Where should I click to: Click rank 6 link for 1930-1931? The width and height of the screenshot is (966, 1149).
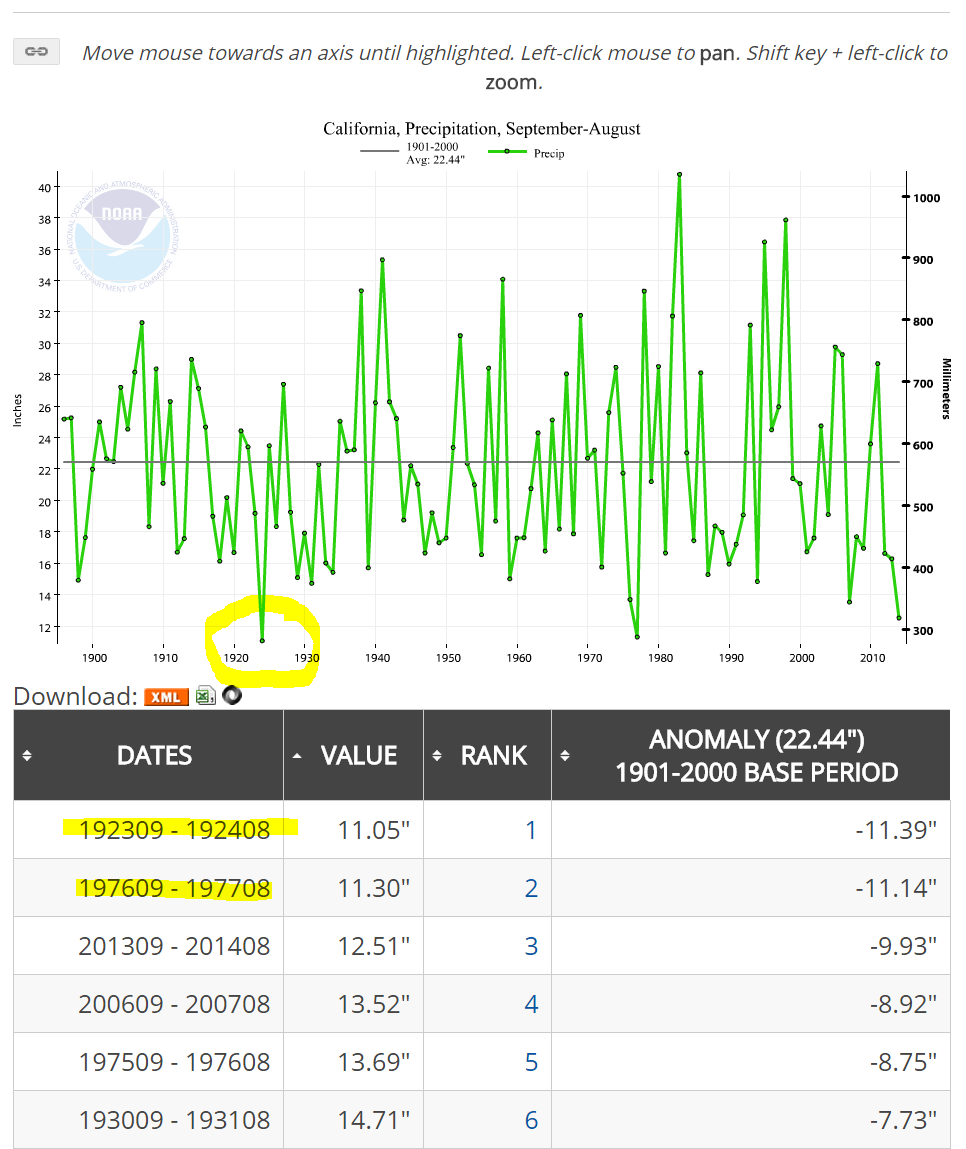531,1120
